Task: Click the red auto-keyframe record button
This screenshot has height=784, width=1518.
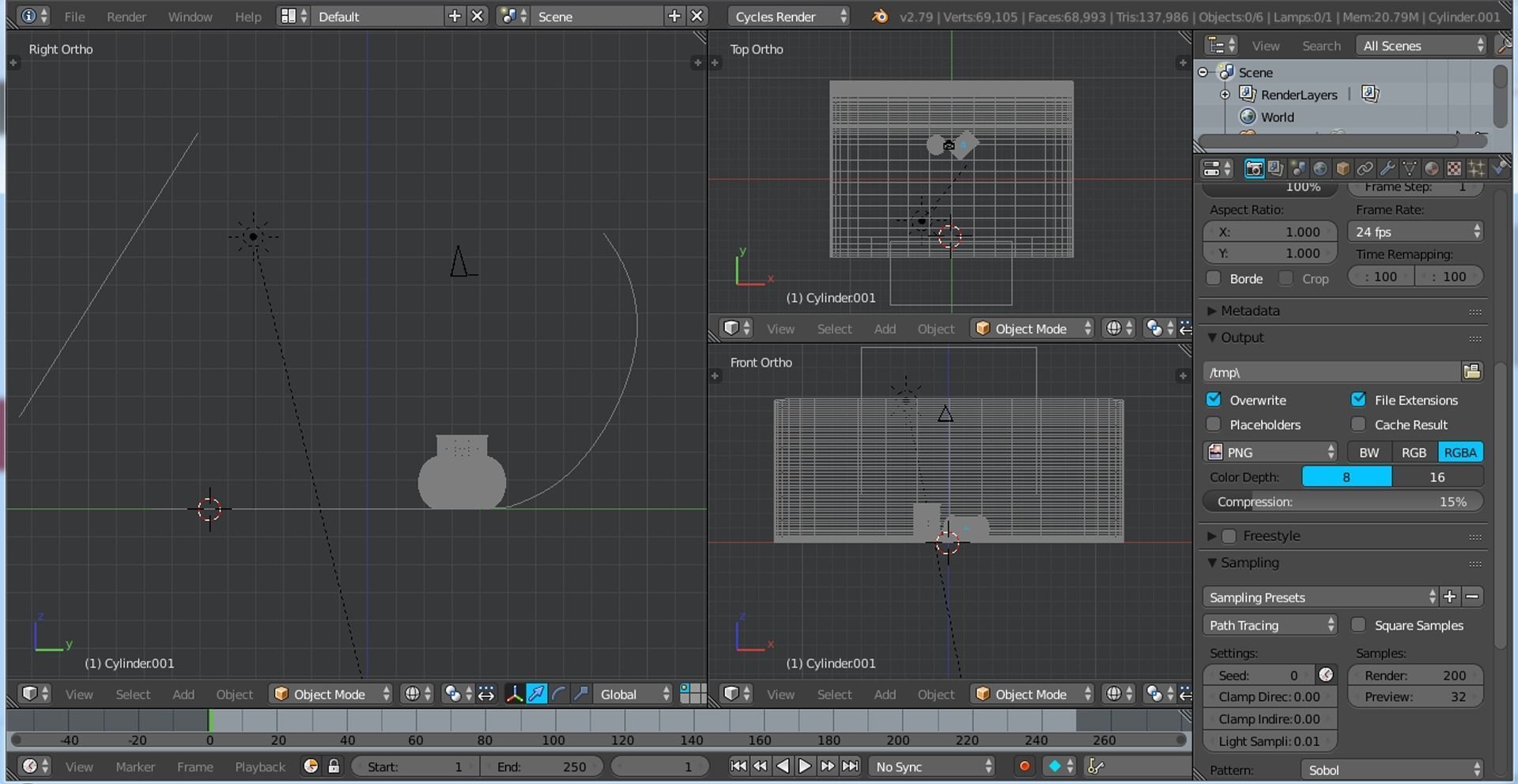Action: [1024, 766]
